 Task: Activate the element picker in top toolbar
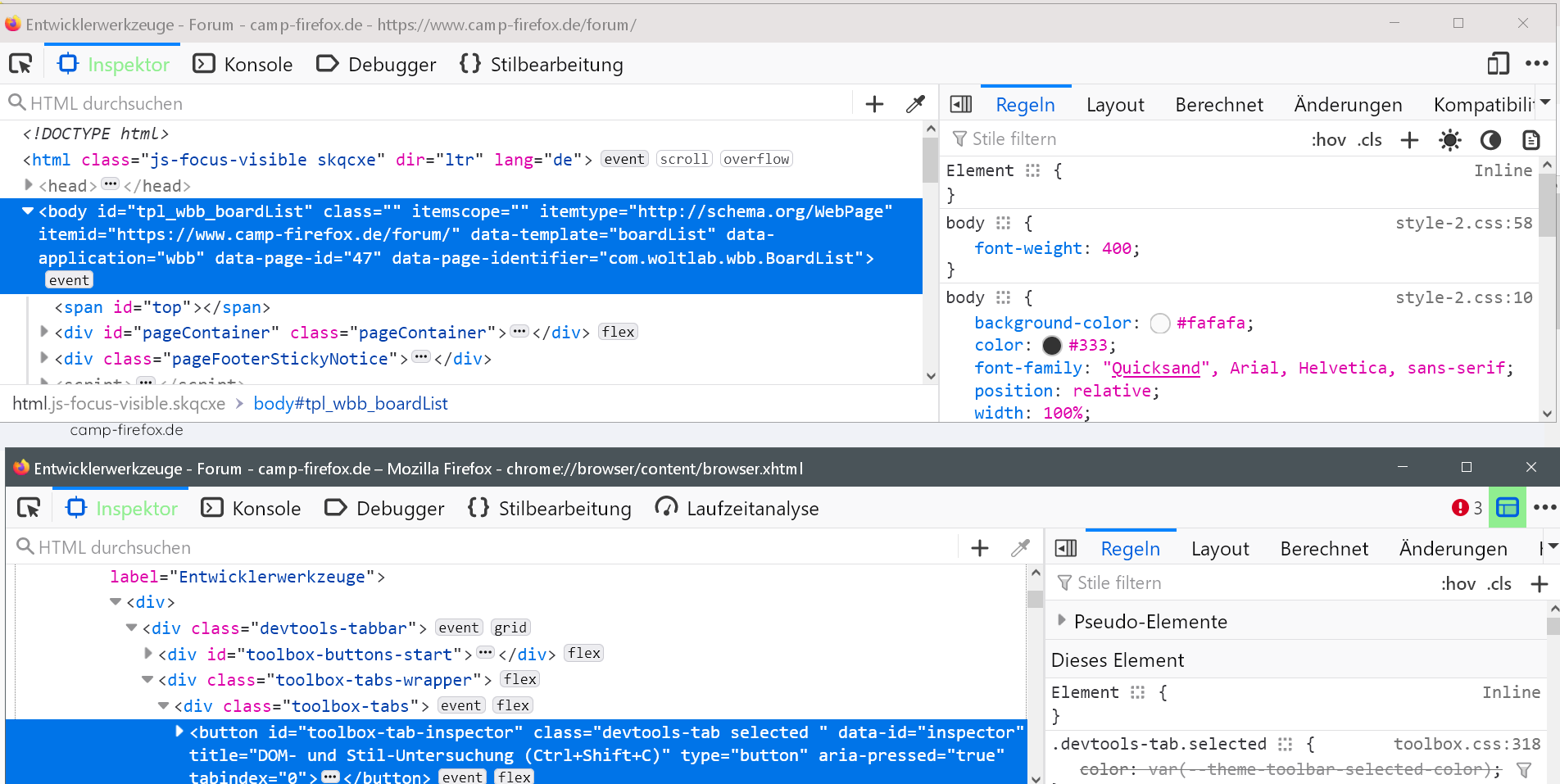[x=20, y=64]
